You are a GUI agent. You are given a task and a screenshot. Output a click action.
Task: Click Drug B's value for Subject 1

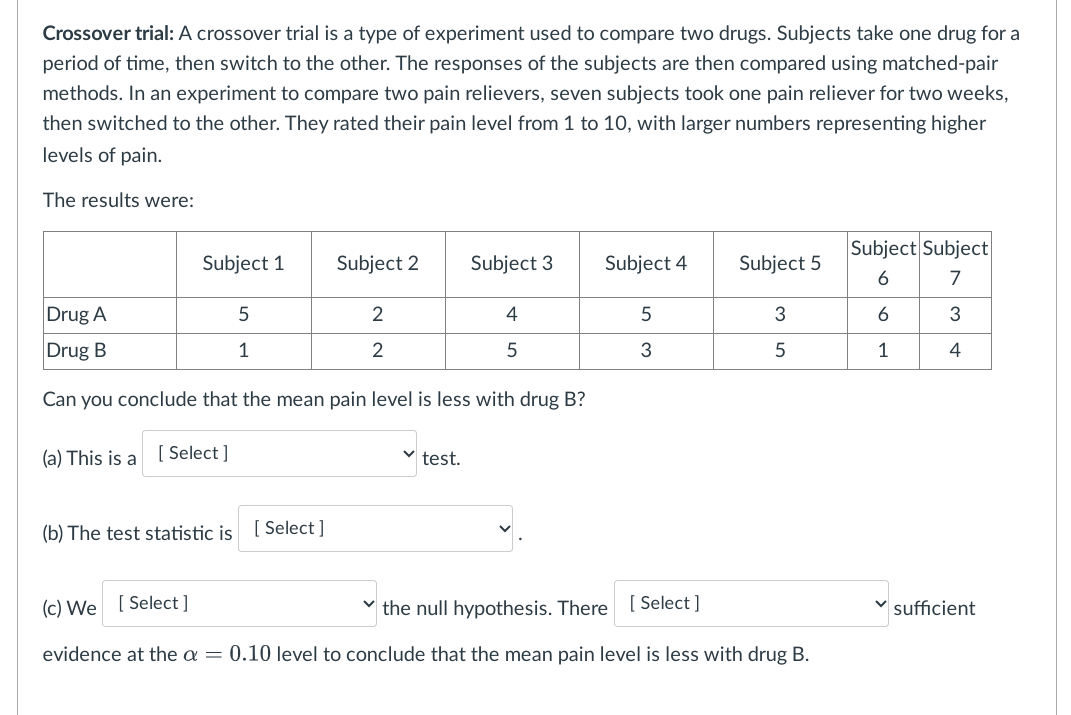point(243,350)
